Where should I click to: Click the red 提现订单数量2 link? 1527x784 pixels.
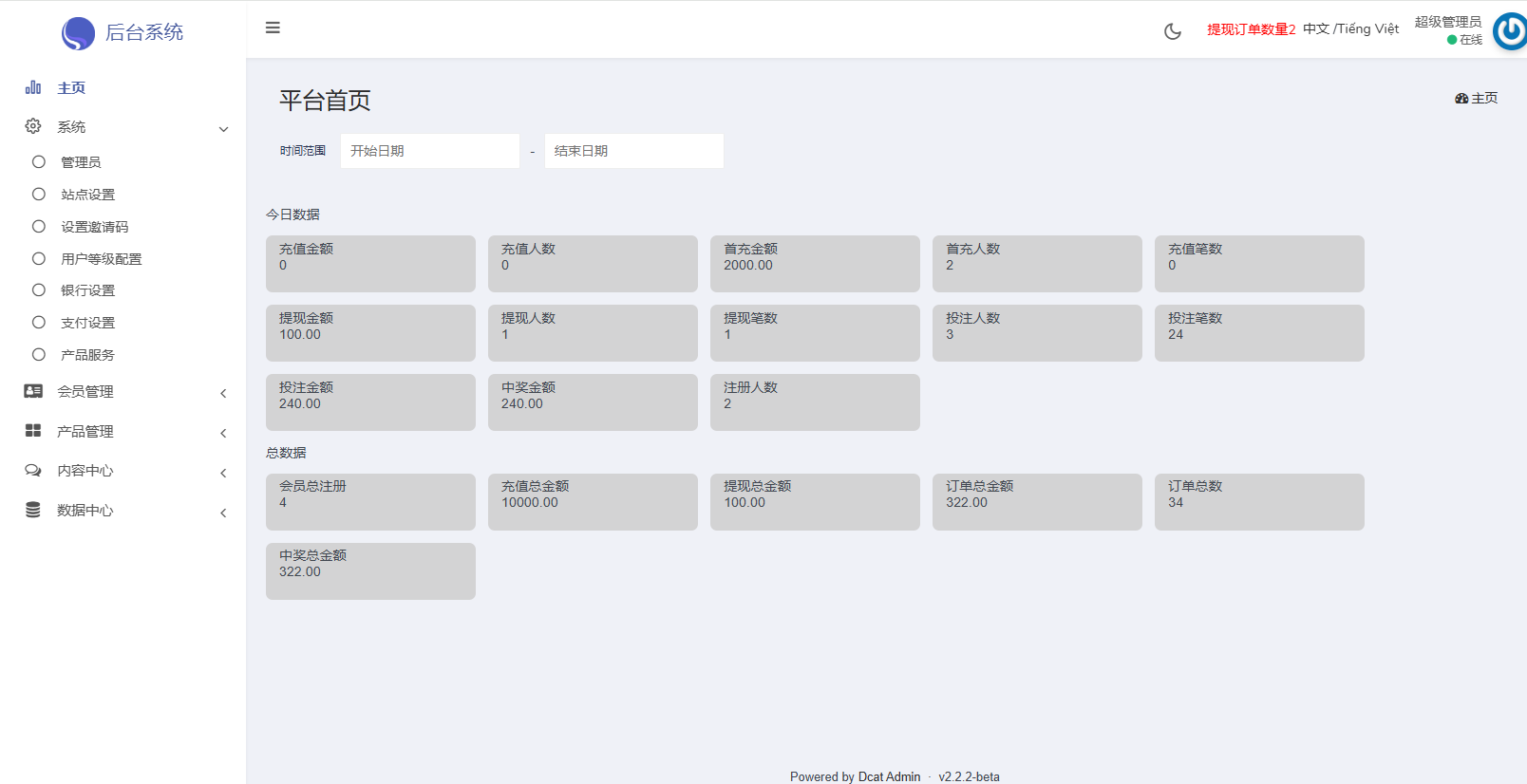[1251, 29]
